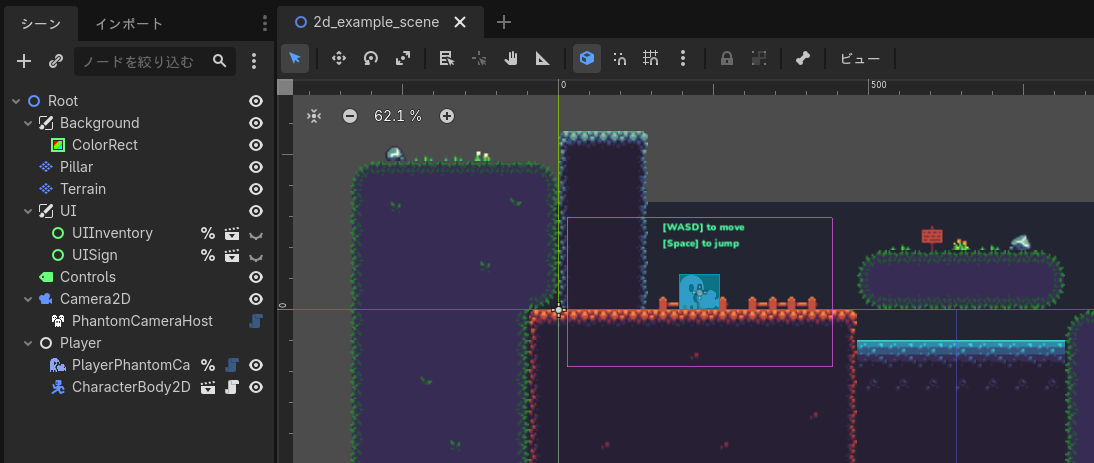Viewport: 1094px width, 463px height.
Task: Lock the selected node with the padlock icon
Action: pyautogui.click(x=727, y=58)
